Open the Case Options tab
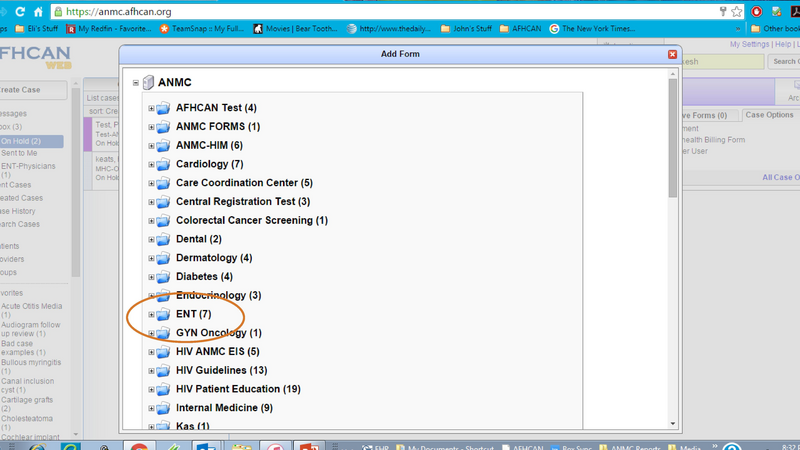Screen dimensions: 800x450 769,115
